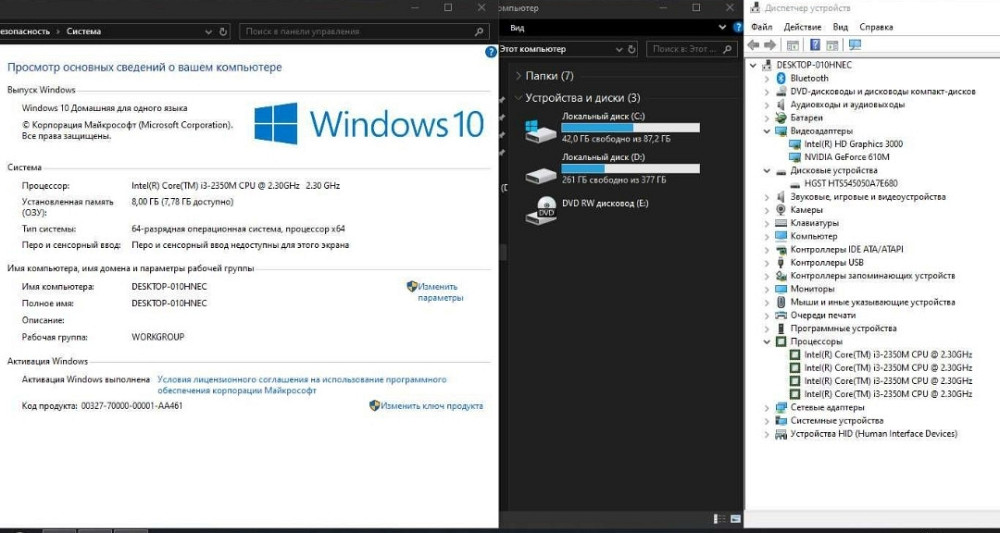Open the Вид menu in Device Manager
The width and height of the screenshot is (1000, 533).
[x=840, y=27]
